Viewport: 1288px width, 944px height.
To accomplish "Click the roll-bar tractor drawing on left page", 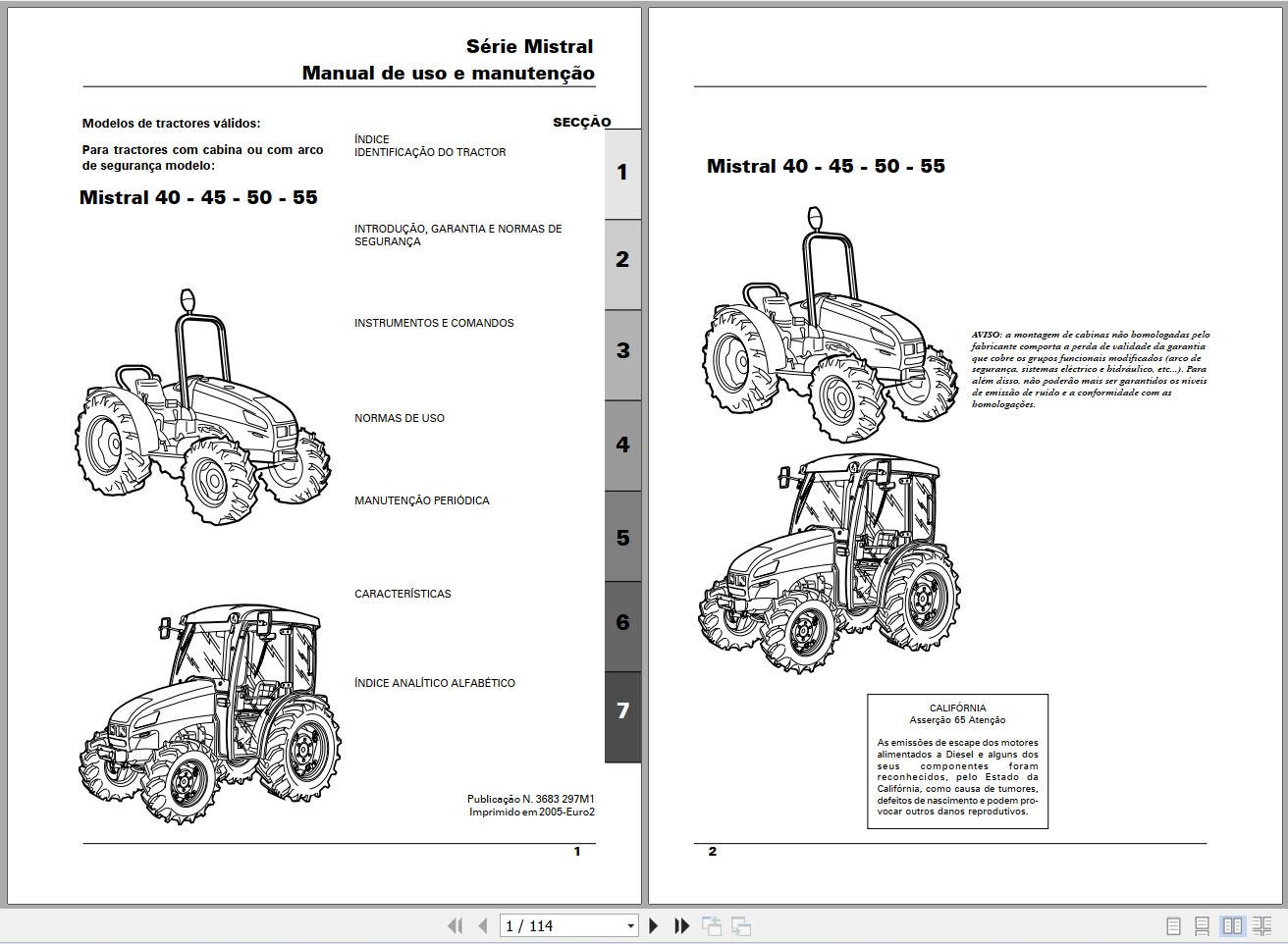I will tap(203, 405).
